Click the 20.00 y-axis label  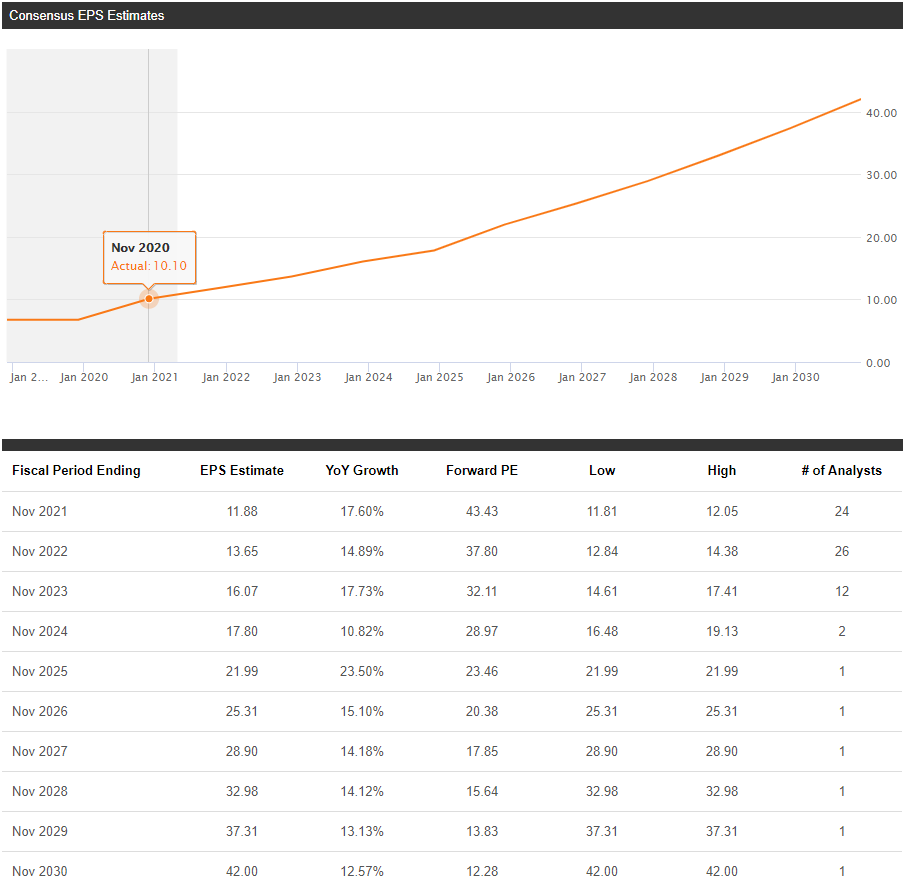point(881,238)
